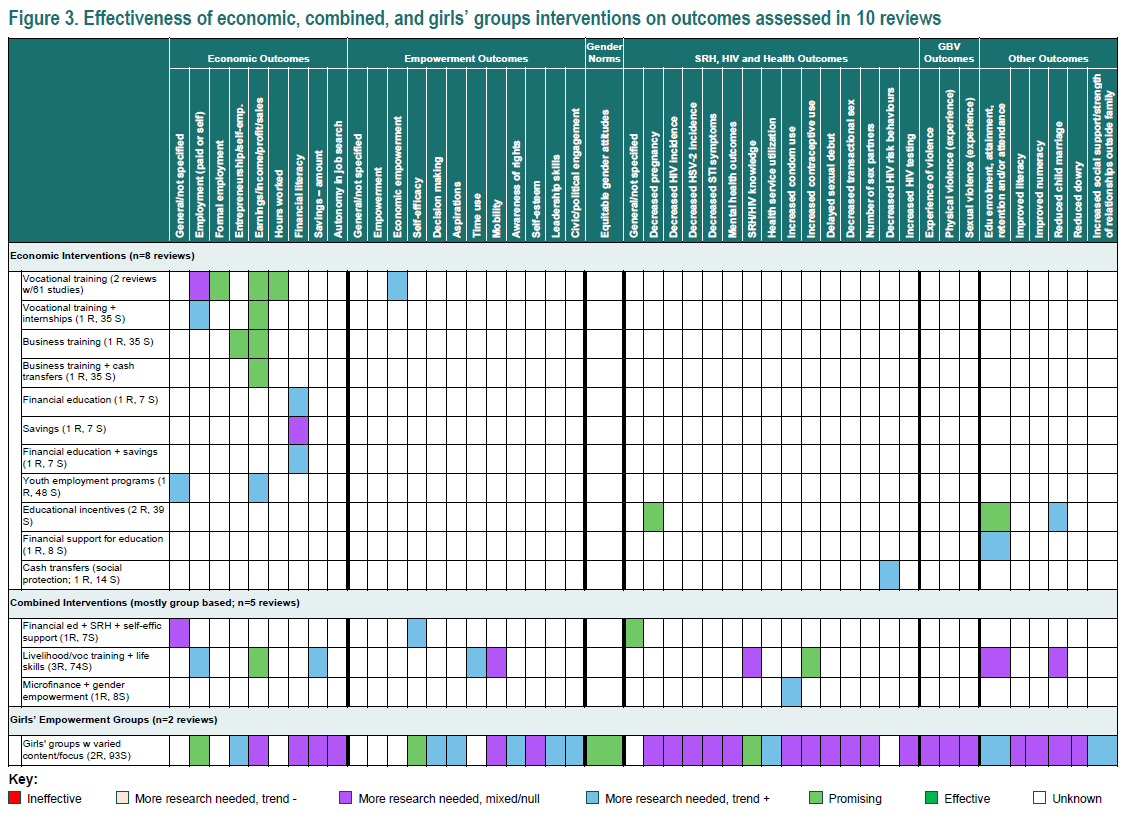Select the 'Increased condom use' column header
This screenshot has height=822, width=1127.
click(791, 182)
